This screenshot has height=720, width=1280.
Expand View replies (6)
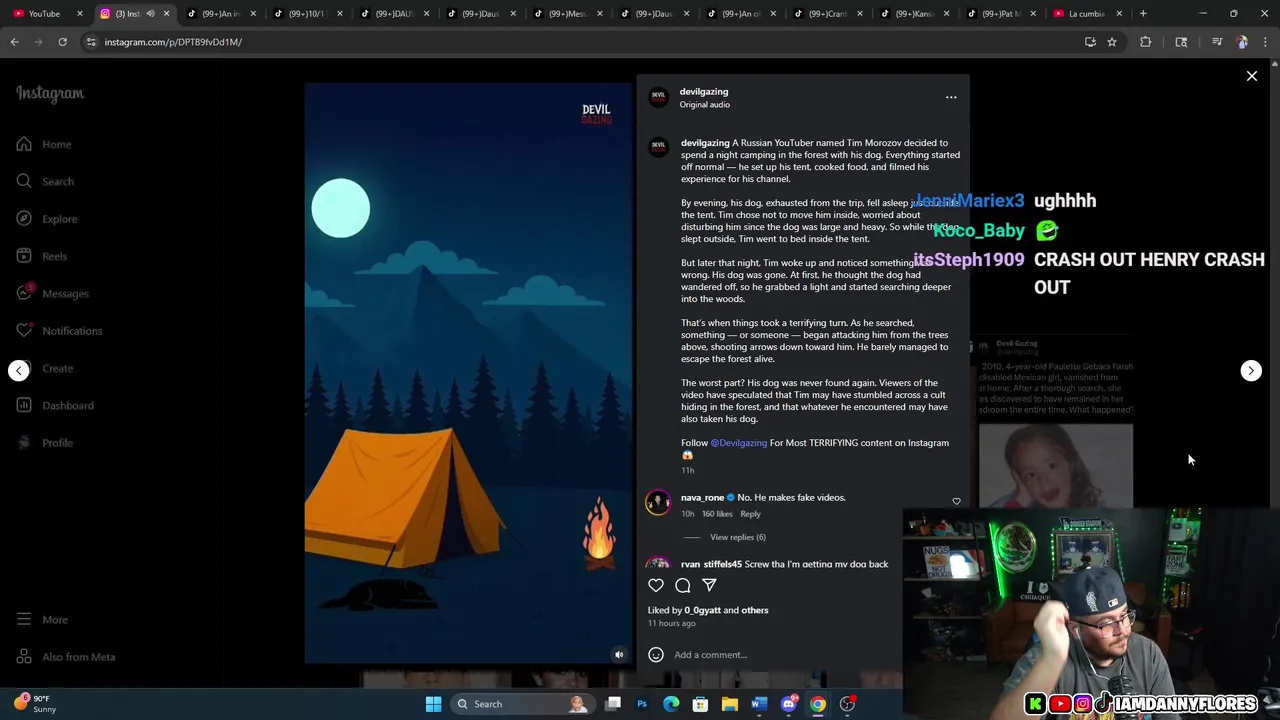738,537
